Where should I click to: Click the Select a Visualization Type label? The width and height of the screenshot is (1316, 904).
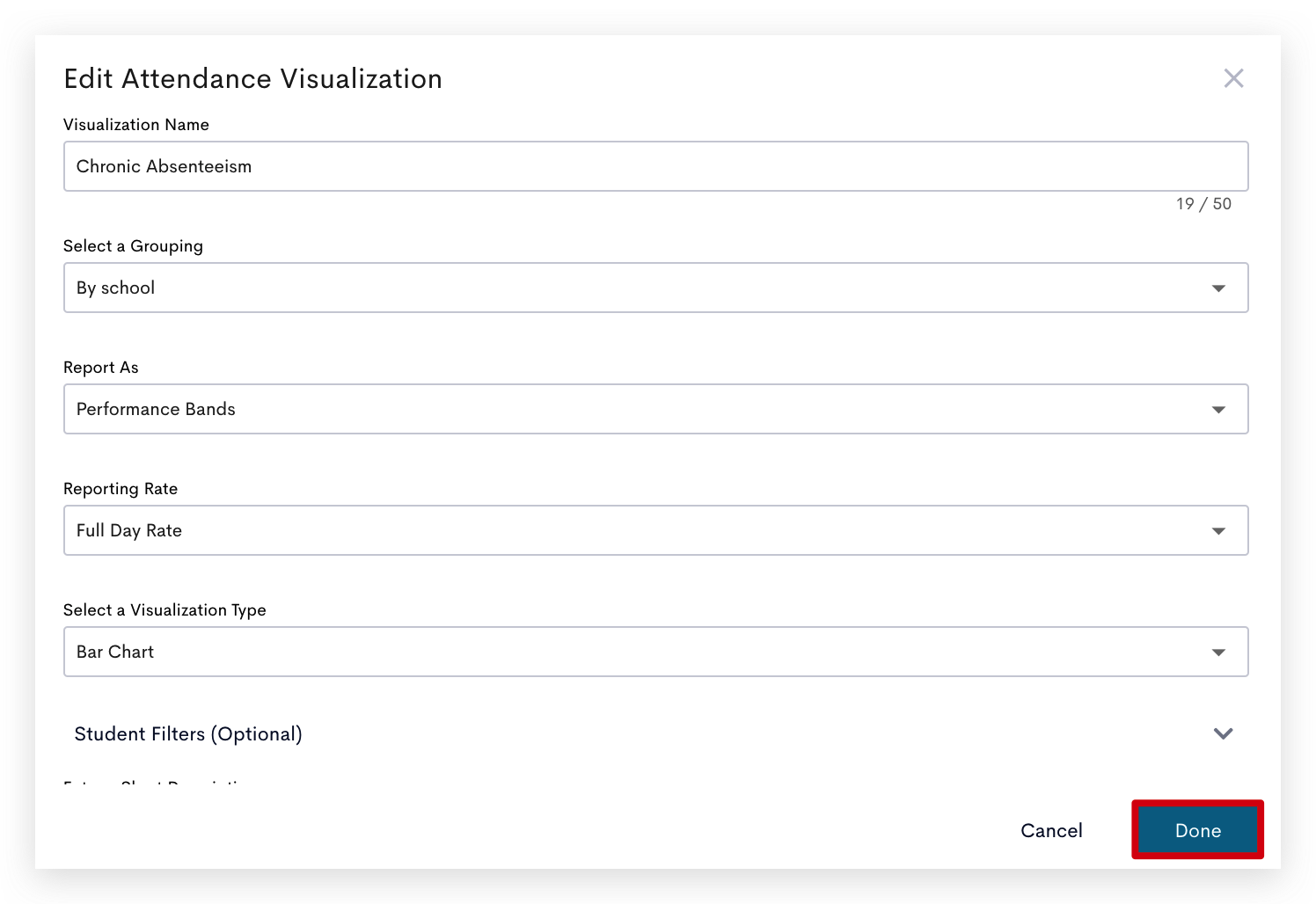(x=164, y=610)
